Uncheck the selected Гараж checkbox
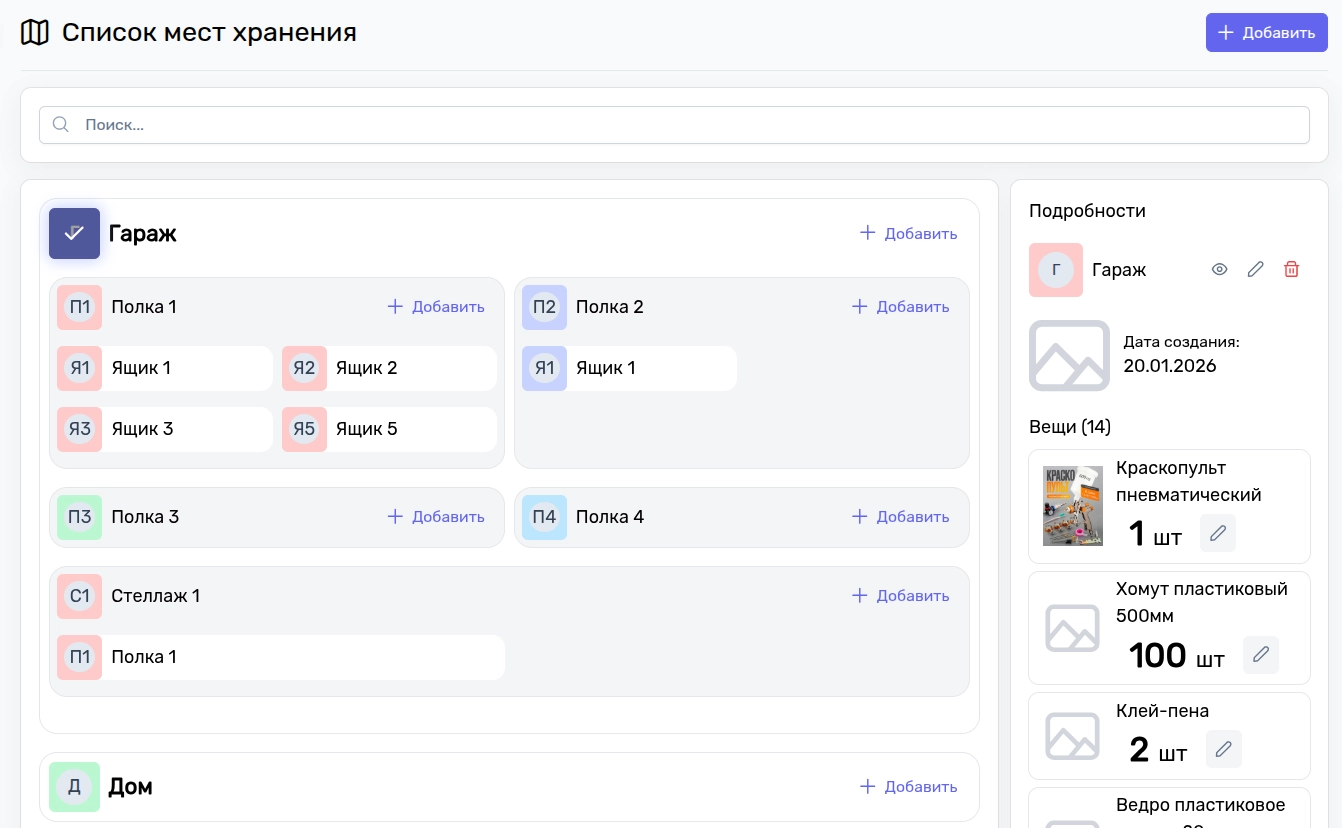Screen dimensions: 1342x828 point(74,233)
